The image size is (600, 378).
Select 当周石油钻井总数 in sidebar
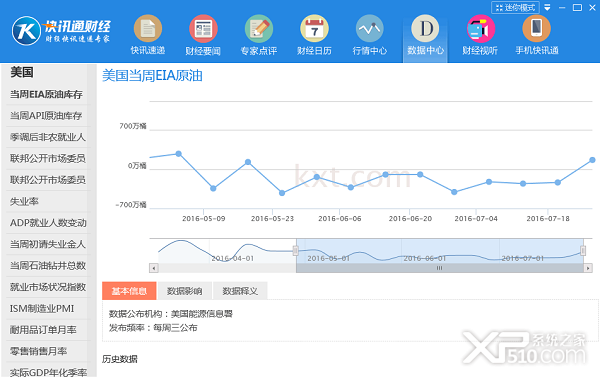pyautogui.click(x=48, y=266)
